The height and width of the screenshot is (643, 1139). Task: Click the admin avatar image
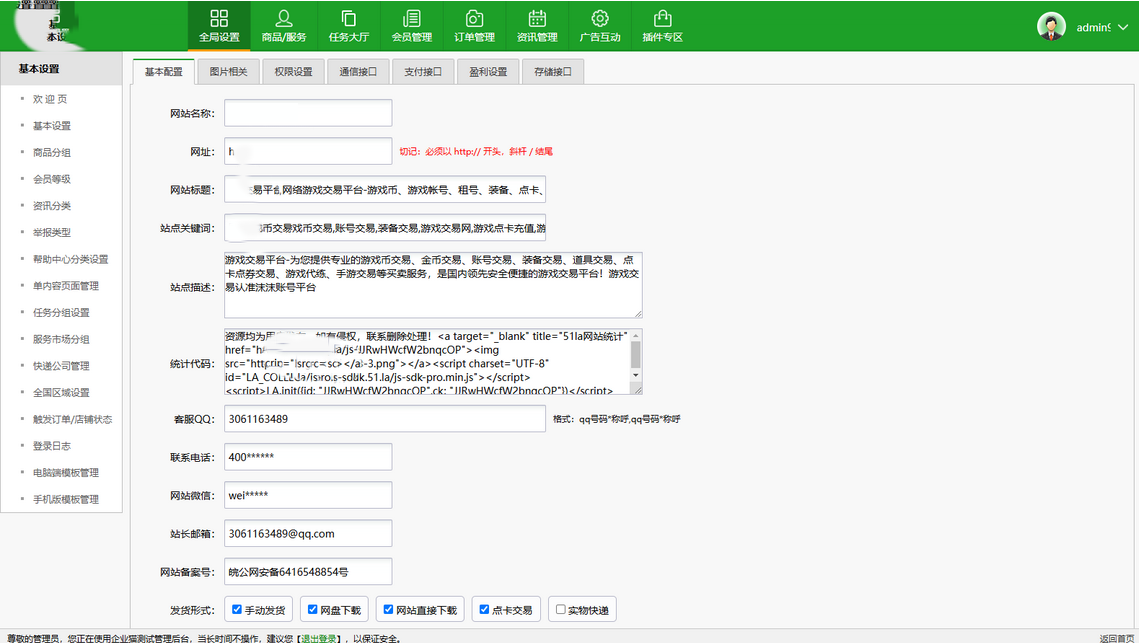[1051, 26]
